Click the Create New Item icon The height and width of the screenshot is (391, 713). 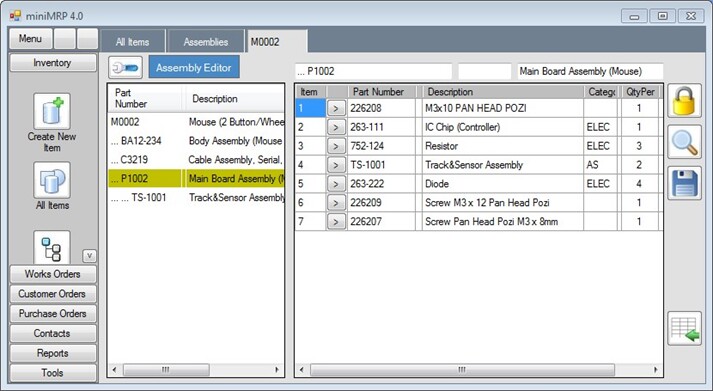point(52,111)
